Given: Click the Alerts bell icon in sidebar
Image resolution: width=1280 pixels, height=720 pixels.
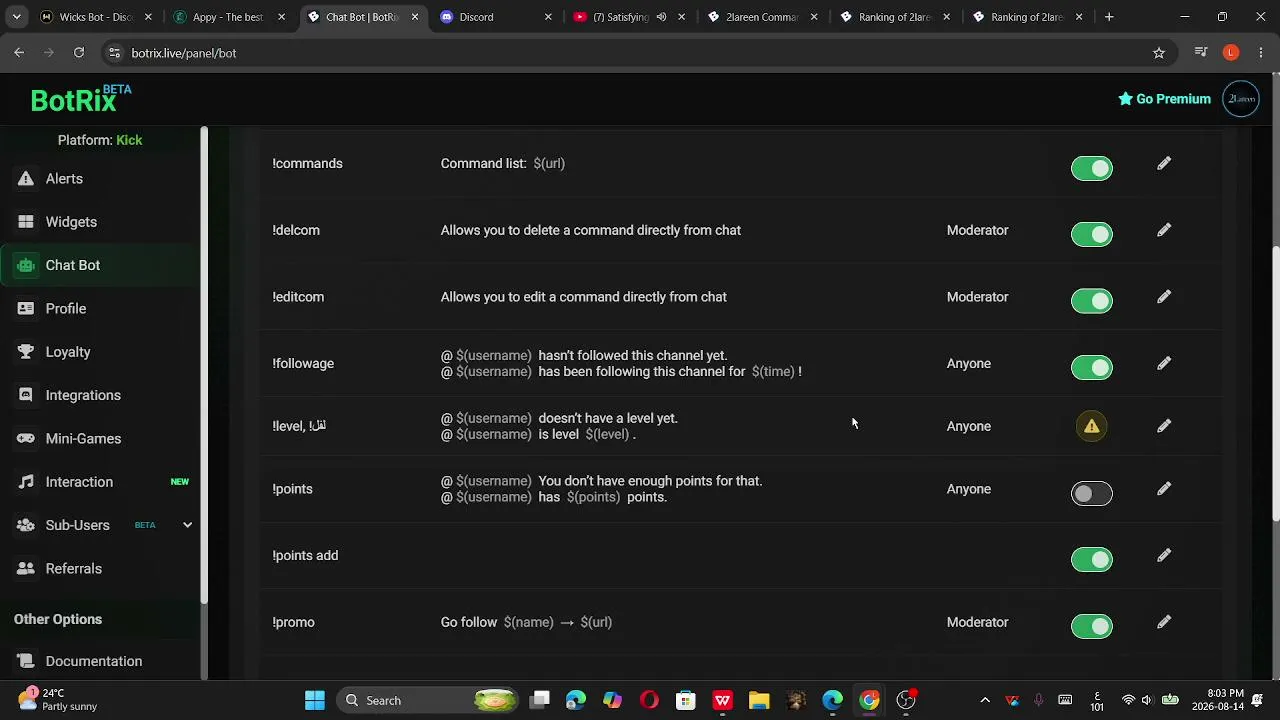Looking at the screenshot, I should click(26, 179).
